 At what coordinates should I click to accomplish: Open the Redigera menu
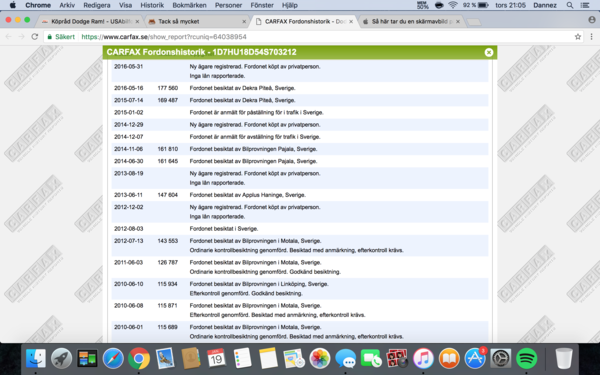(97, 5)
